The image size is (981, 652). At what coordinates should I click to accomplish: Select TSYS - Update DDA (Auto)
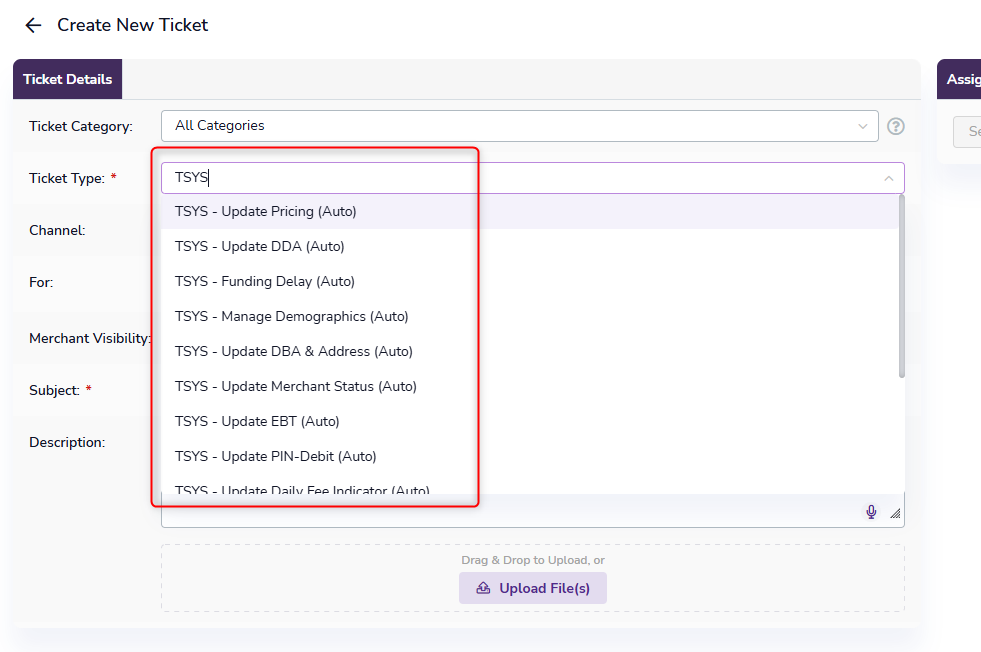(260, 246)
